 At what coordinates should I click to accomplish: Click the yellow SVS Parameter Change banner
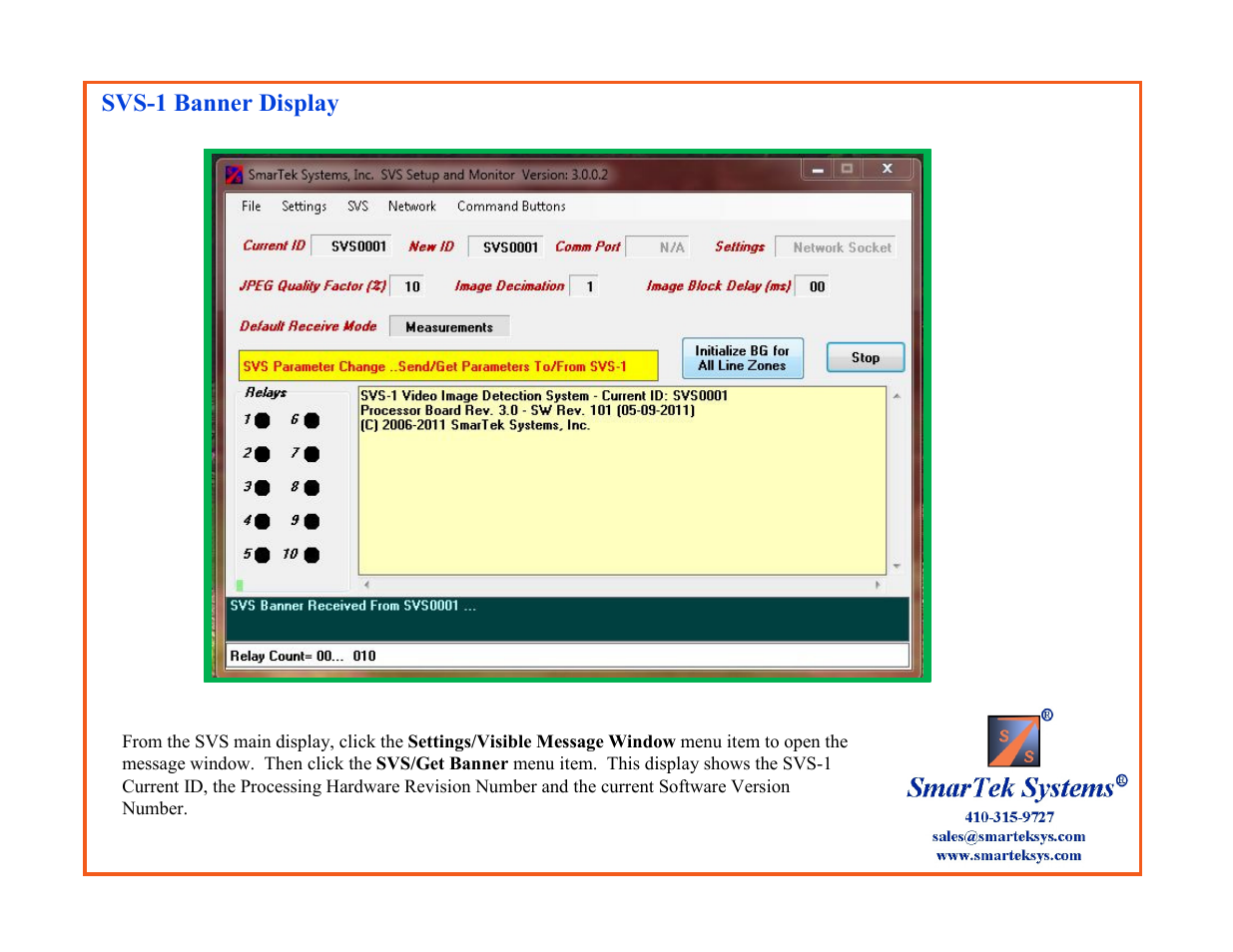pyautogui.click(x=448, y=366)
